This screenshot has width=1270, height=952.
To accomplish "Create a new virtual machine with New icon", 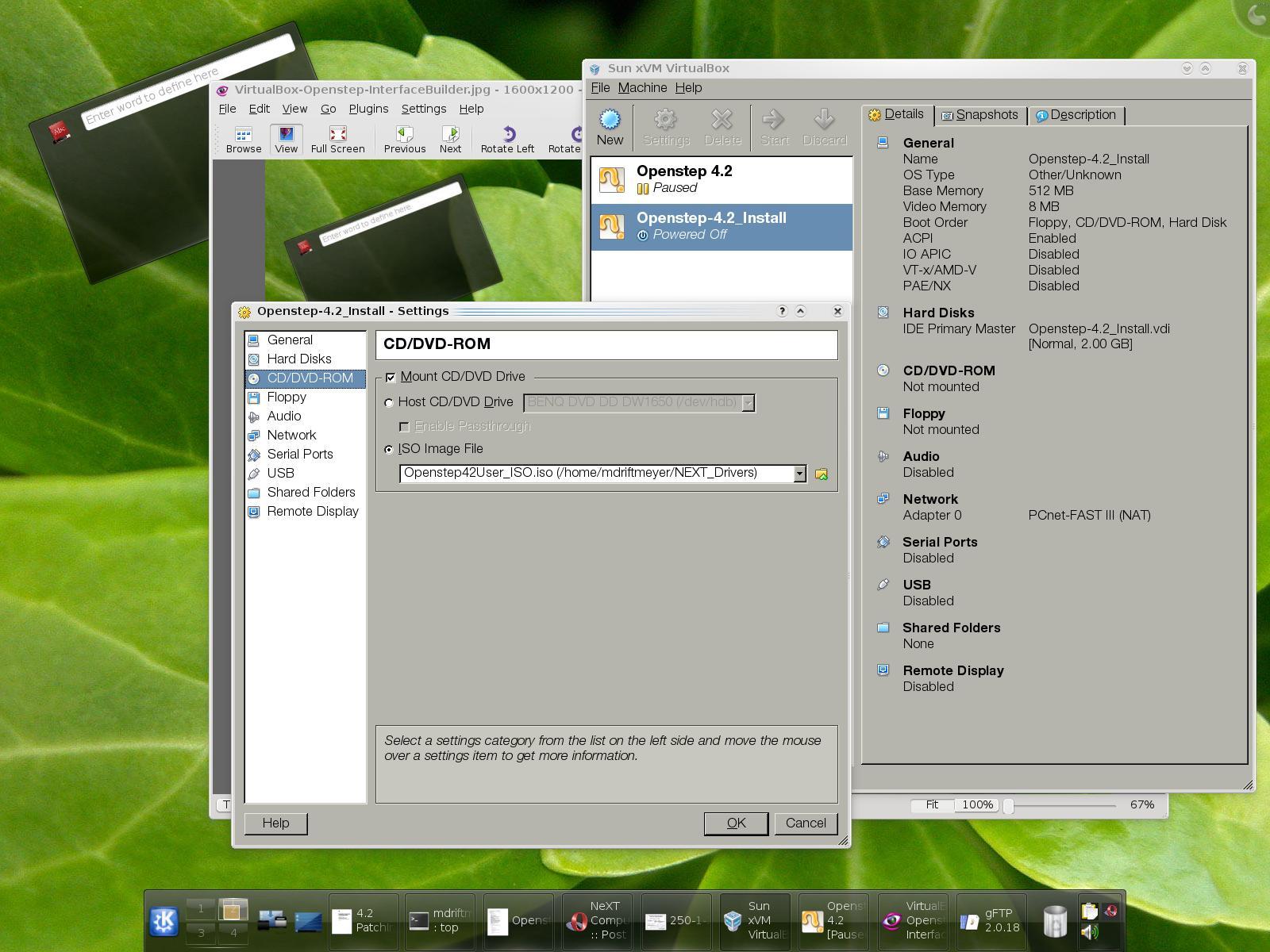I will (610, 127).
